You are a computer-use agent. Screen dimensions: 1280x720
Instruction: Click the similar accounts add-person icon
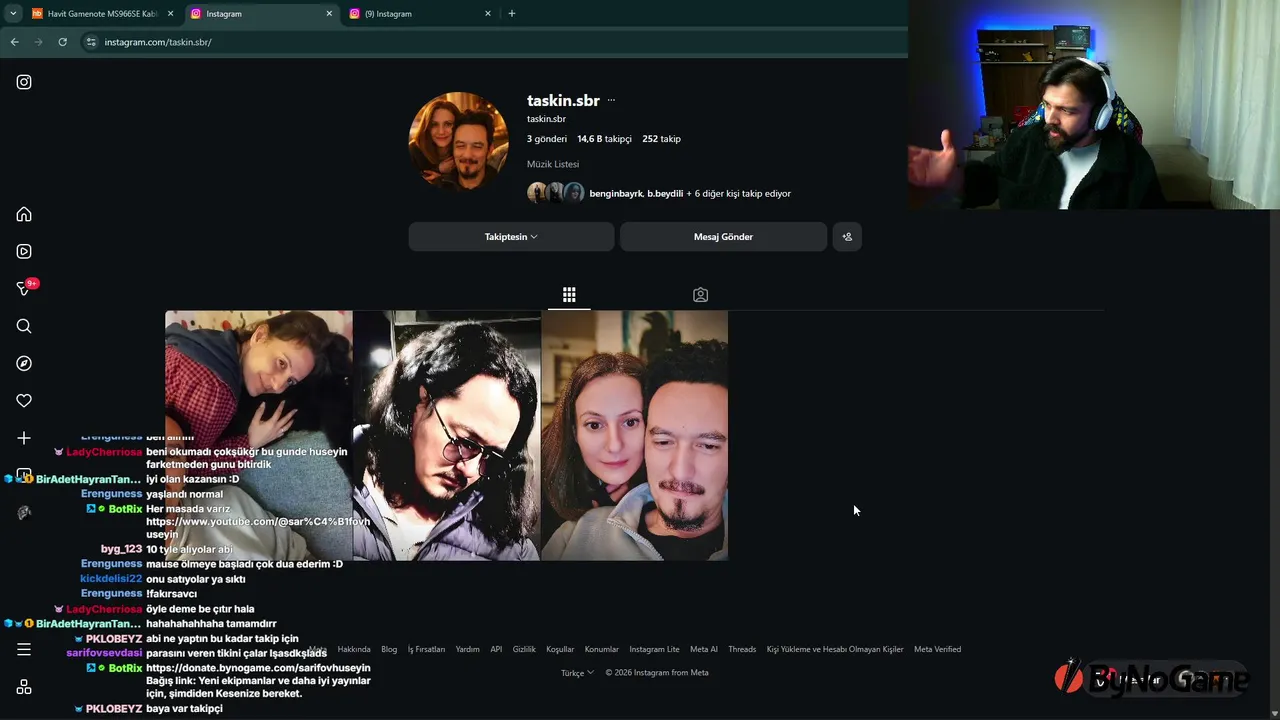tap(847, 237)
